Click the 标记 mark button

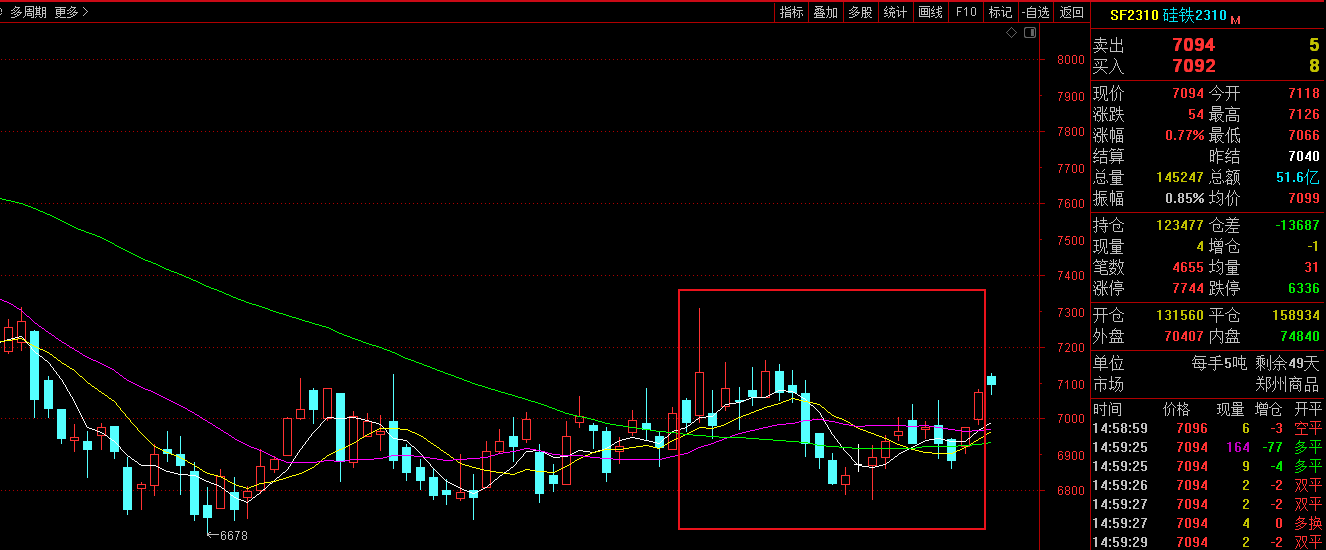tap(1000, 12)
